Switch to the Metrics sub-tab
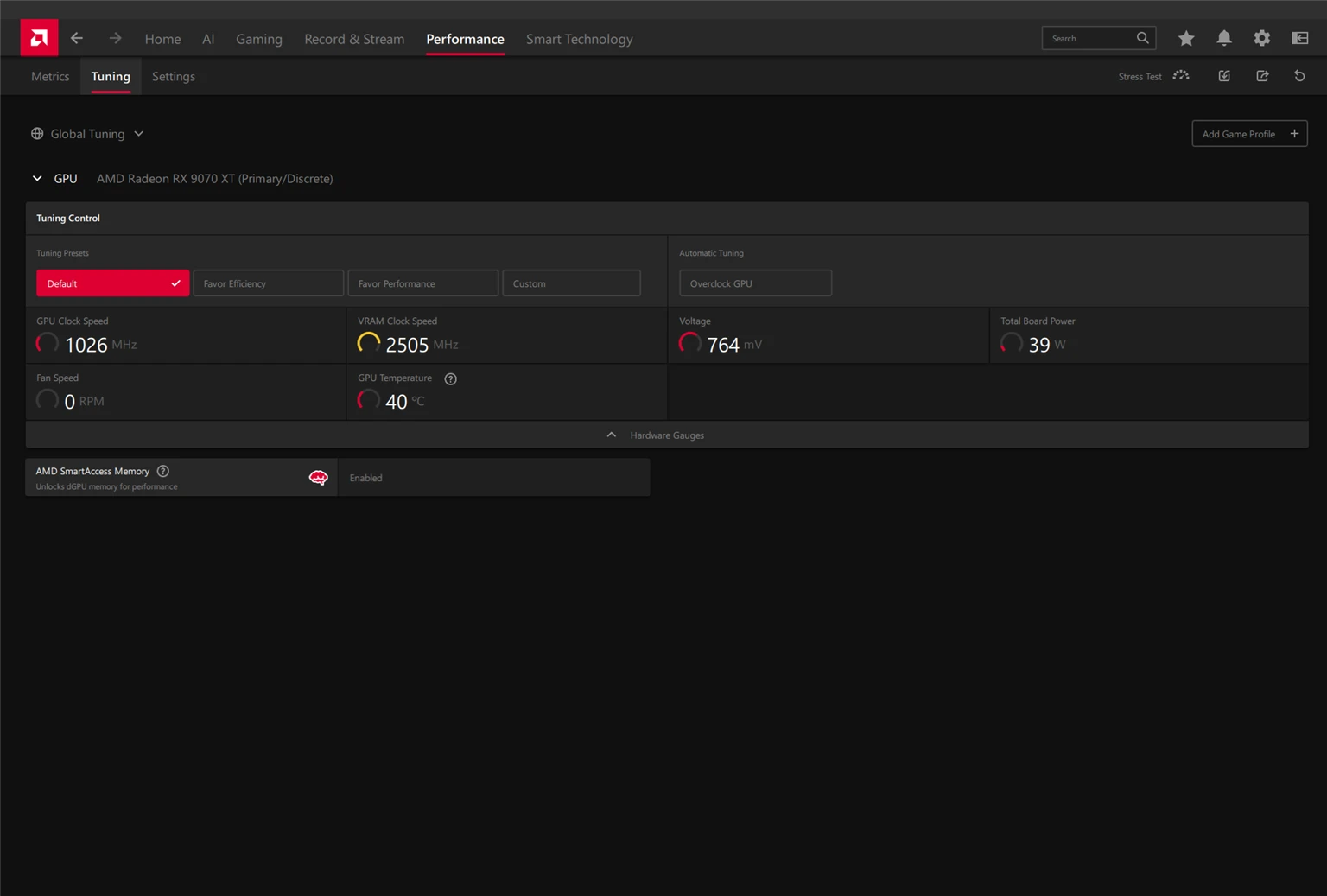This screenshot has width=1327, height=896. (50, 76)
